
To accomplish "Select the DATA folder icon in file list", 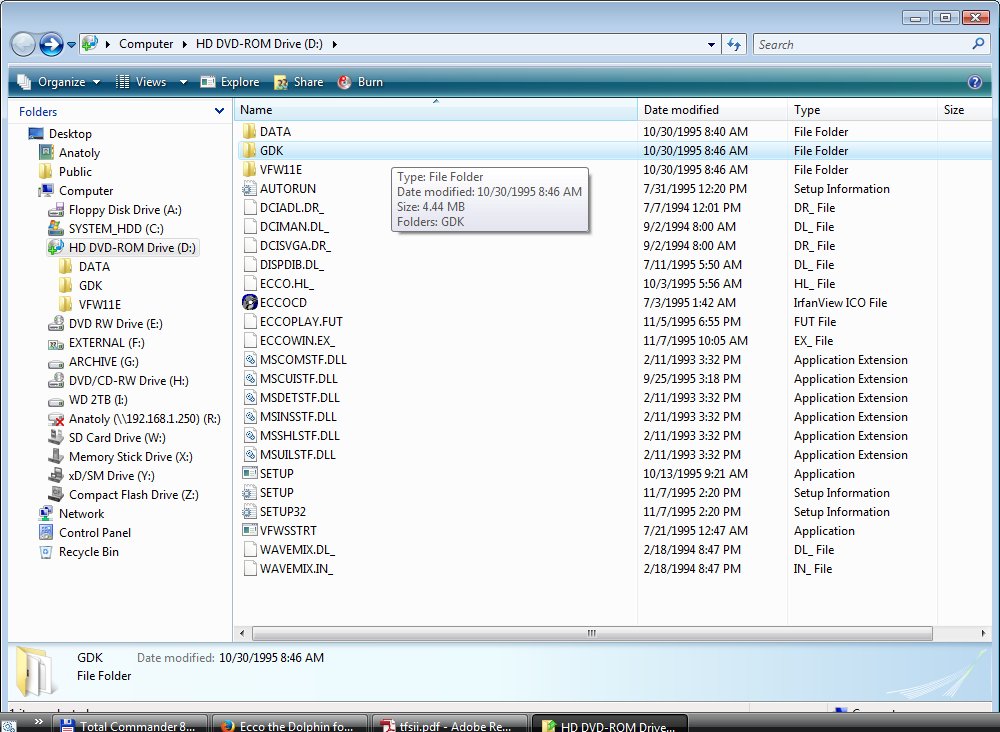I will 249,132.
